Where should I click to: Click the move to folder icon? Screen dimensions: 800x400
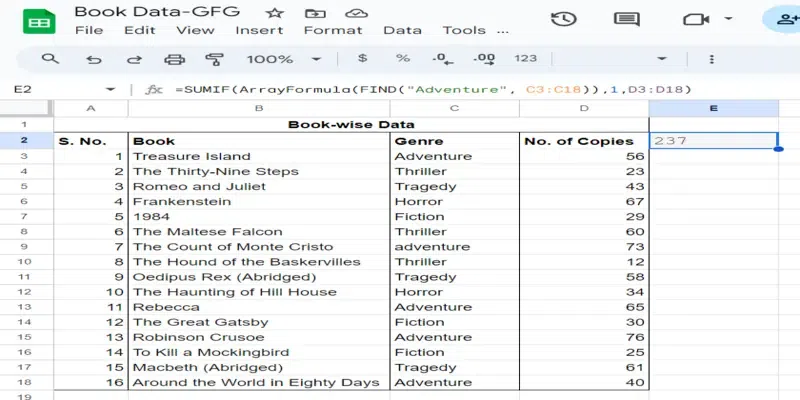pos(315,15)
